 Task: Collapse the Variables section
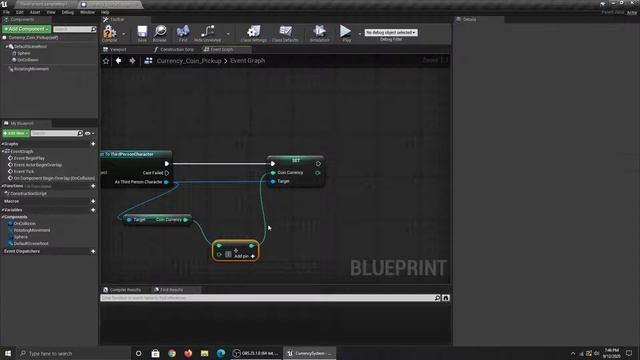2,210
